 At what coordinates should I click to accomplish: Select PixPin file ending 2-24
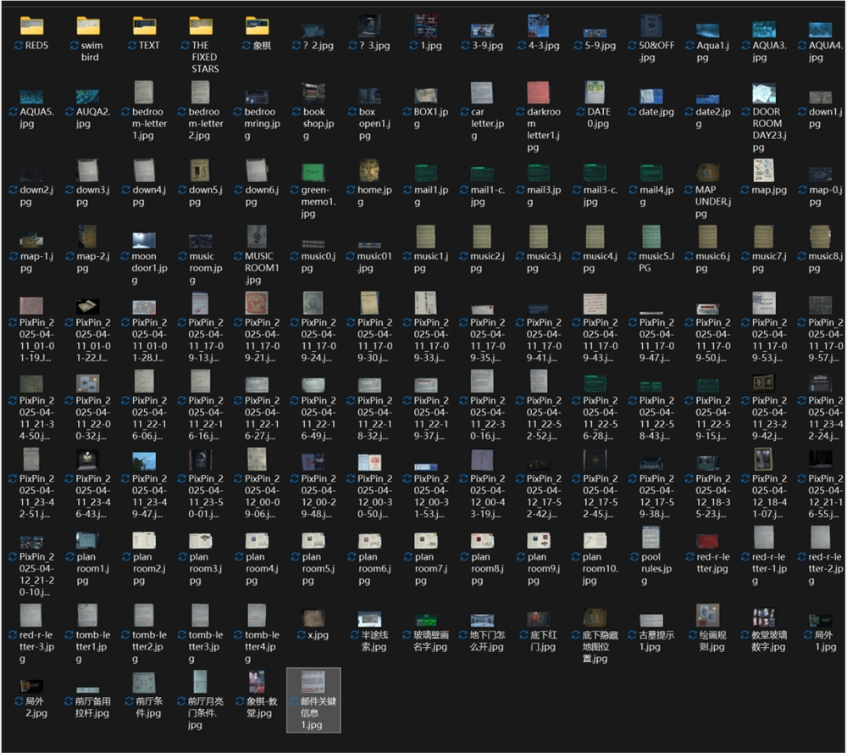pos(821,406)
